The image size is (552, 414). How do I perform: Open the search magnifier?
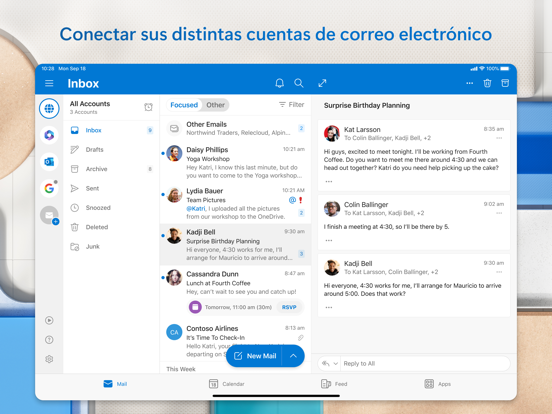299,83
